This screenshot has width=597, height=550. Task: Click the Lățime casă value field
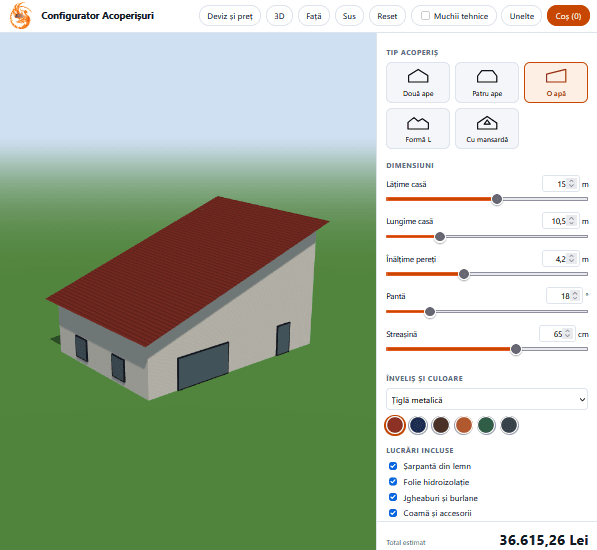click(x=560, y=184)
